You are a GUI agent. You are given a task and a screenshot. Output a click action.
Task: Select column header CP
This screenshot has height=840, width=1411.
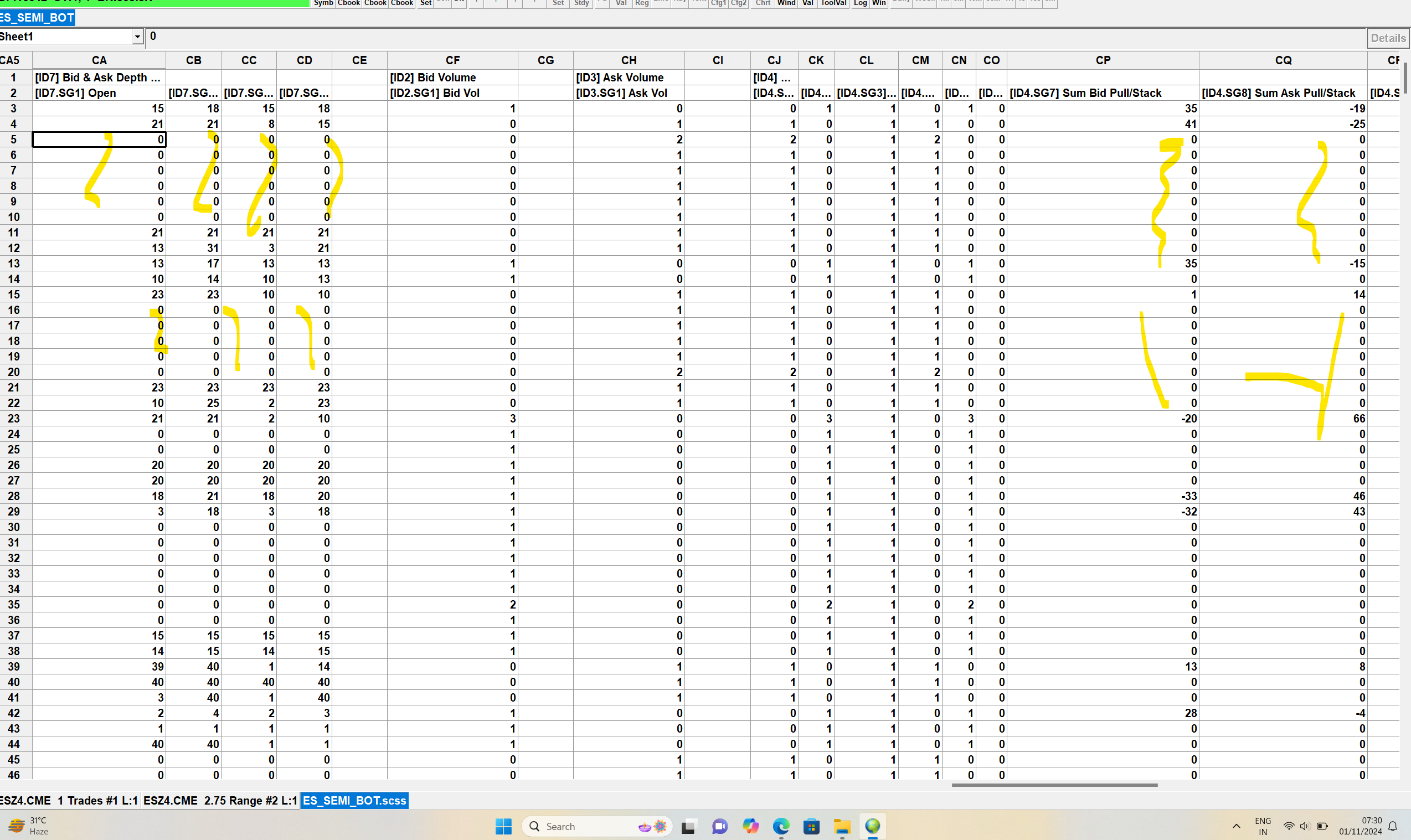pyautogui.click(x=1102, y=60)
